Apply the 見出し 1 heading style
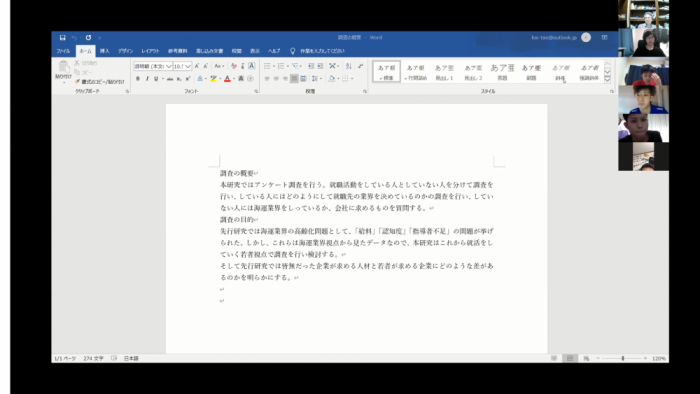 tap(444, 71)
